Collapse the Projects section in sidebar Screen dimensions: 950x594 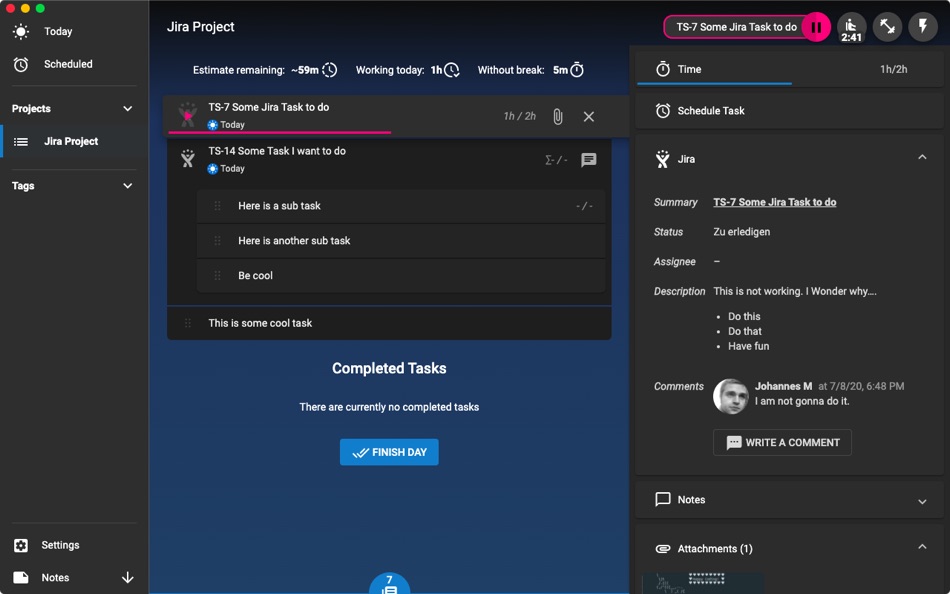127,109
